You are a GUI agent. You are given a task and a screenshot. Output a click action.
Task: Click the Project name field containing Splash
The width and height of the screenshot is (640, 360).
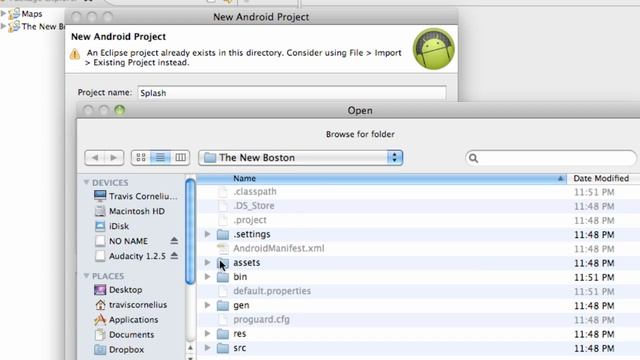tap(292, 93)
